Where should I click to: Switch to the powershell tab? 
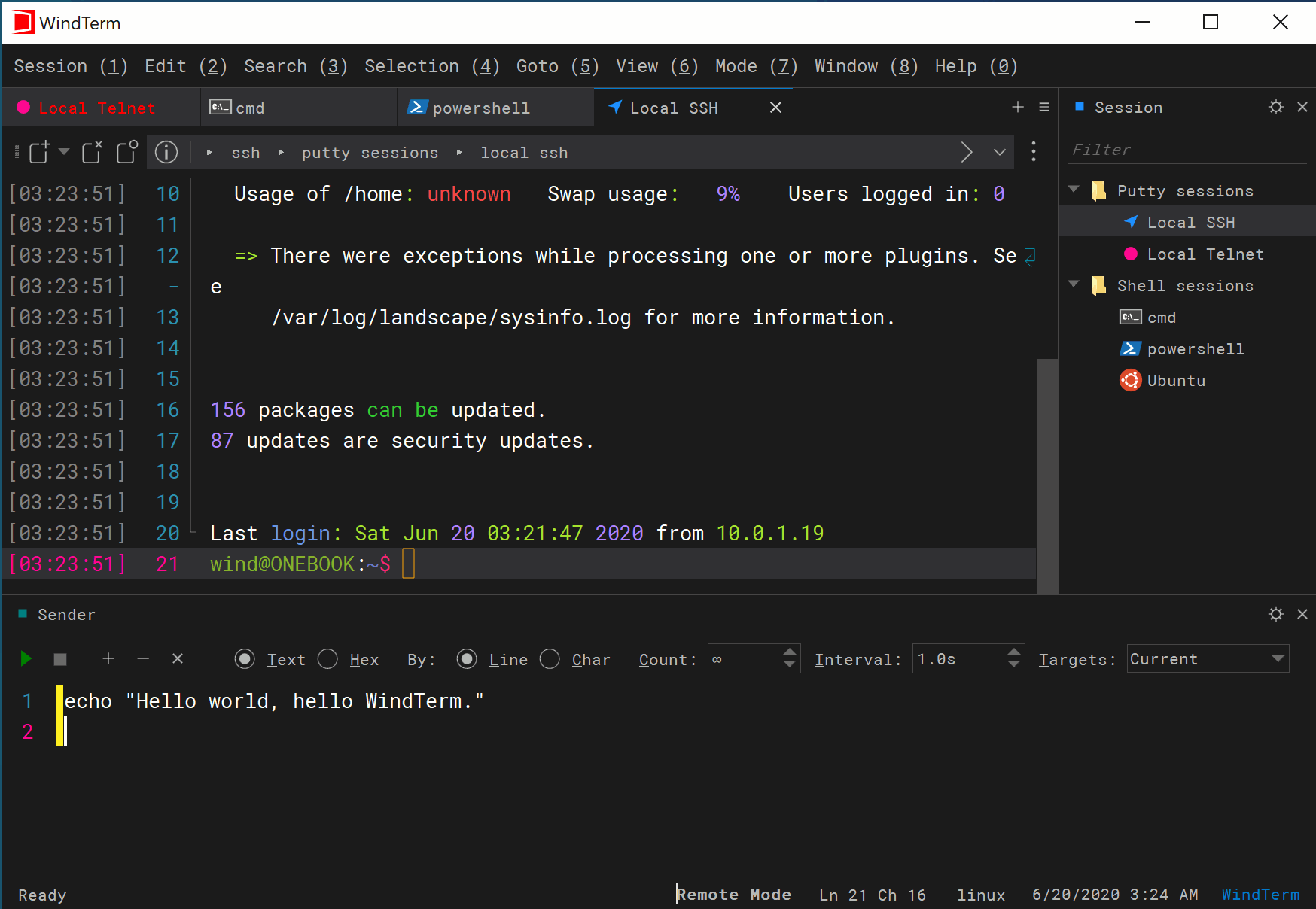coord(496,108)
